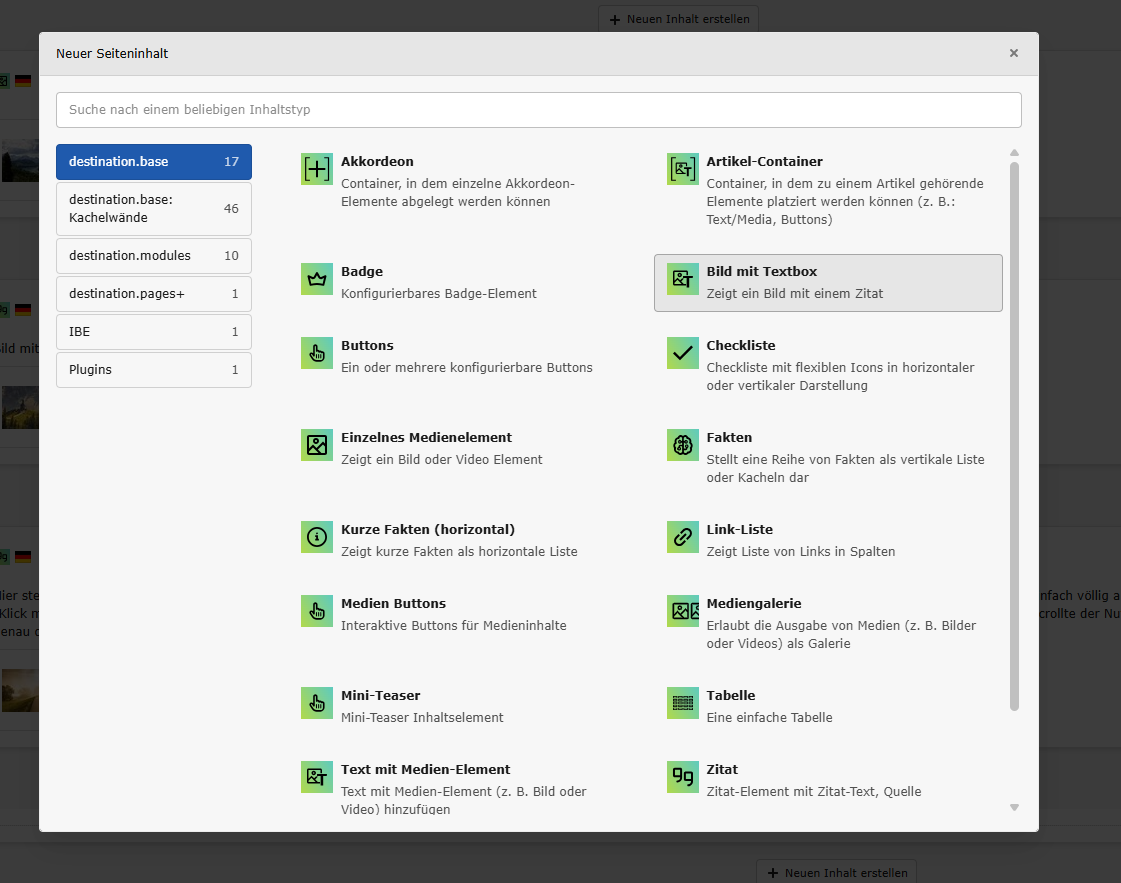Open the destination.modules category
Viewport: 1121px width, 883px height.
[x=154, y=256]
